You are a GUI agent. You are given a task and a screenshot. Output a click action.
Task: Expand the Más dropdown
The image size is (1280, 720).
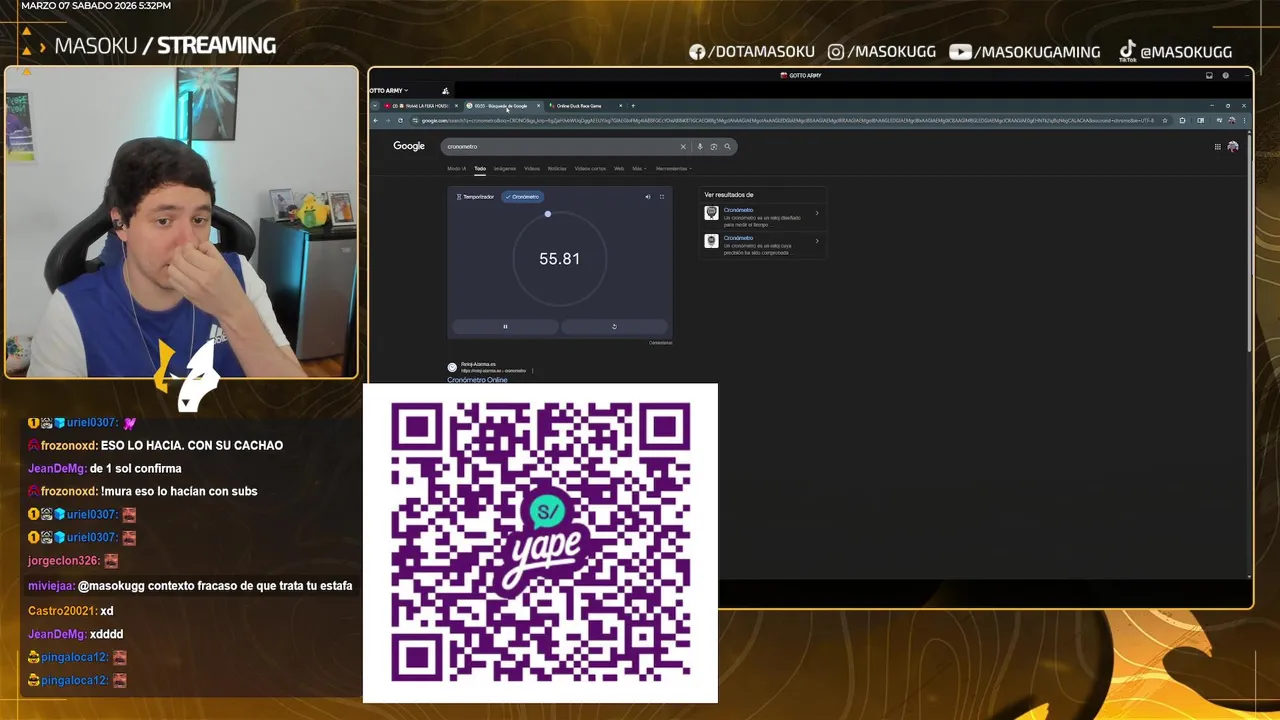638,168
